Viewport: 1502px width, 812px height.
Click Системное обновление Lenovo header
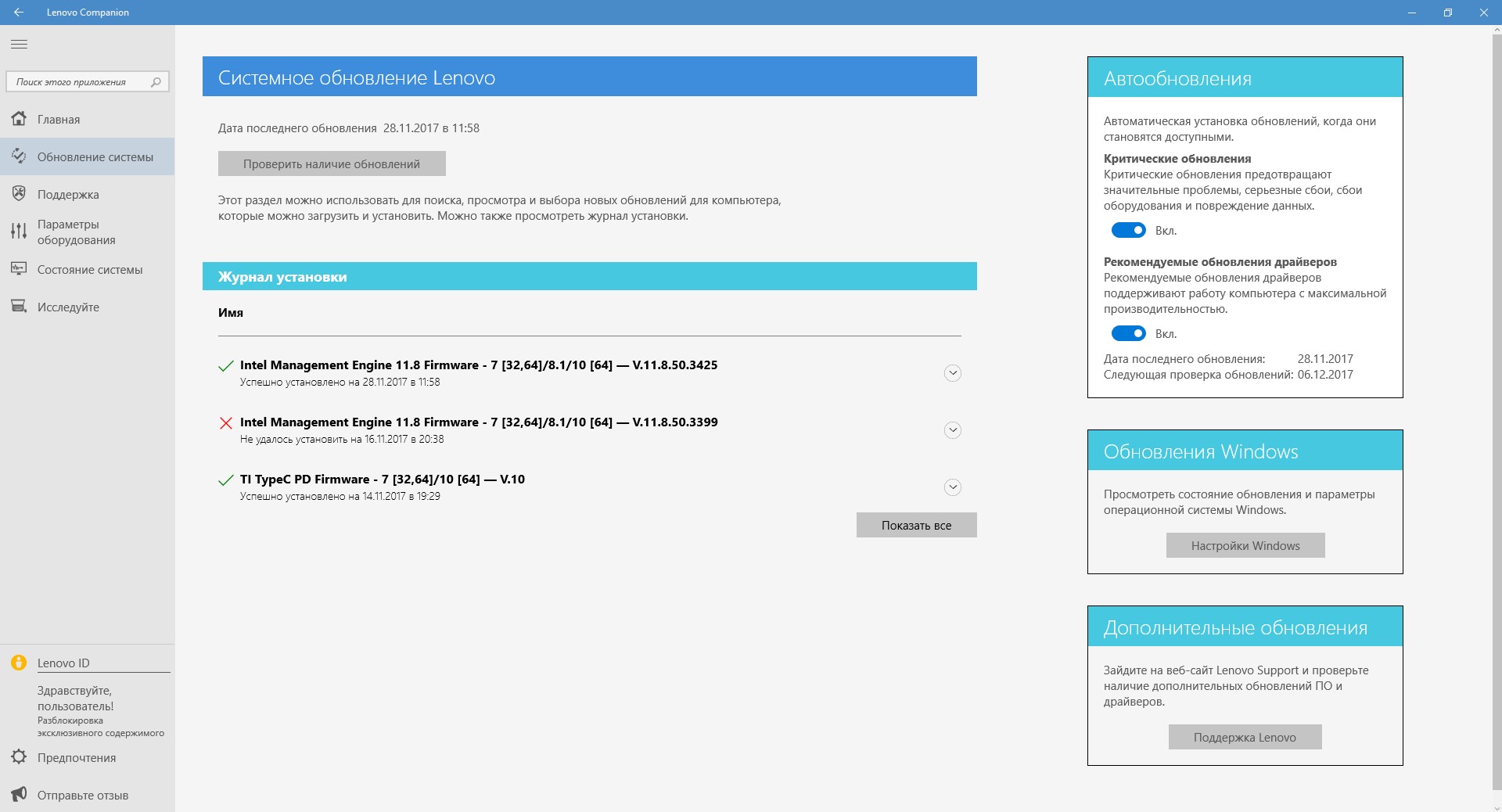(590, 77)
